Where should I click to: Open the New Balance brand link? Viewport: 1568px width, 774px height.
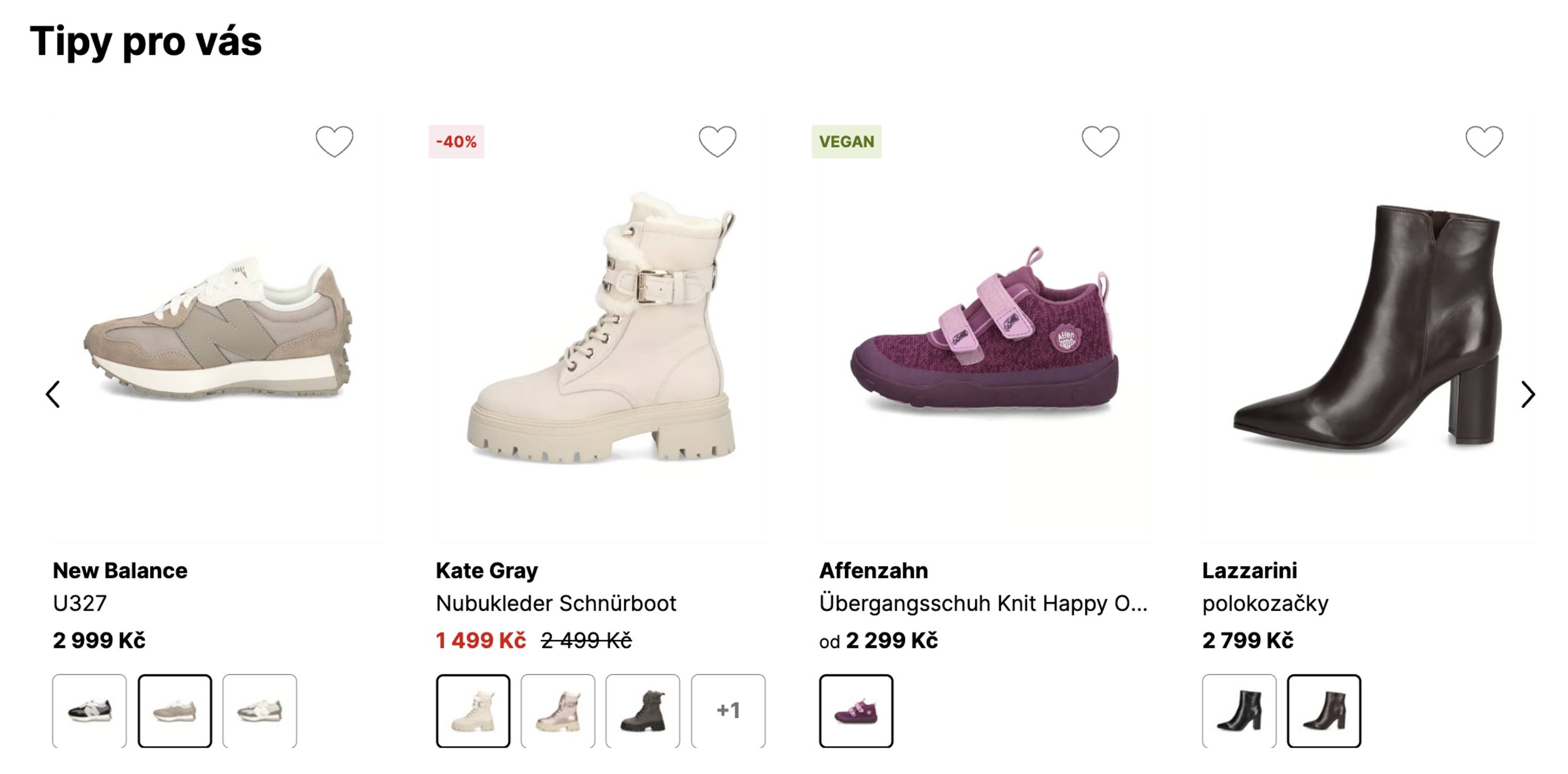tap(120, 570)
